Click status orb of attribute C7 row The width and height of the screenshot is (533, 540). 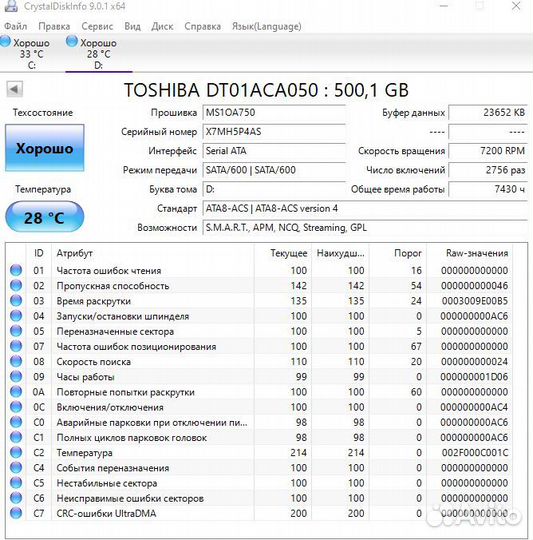(x=16, y=513)
